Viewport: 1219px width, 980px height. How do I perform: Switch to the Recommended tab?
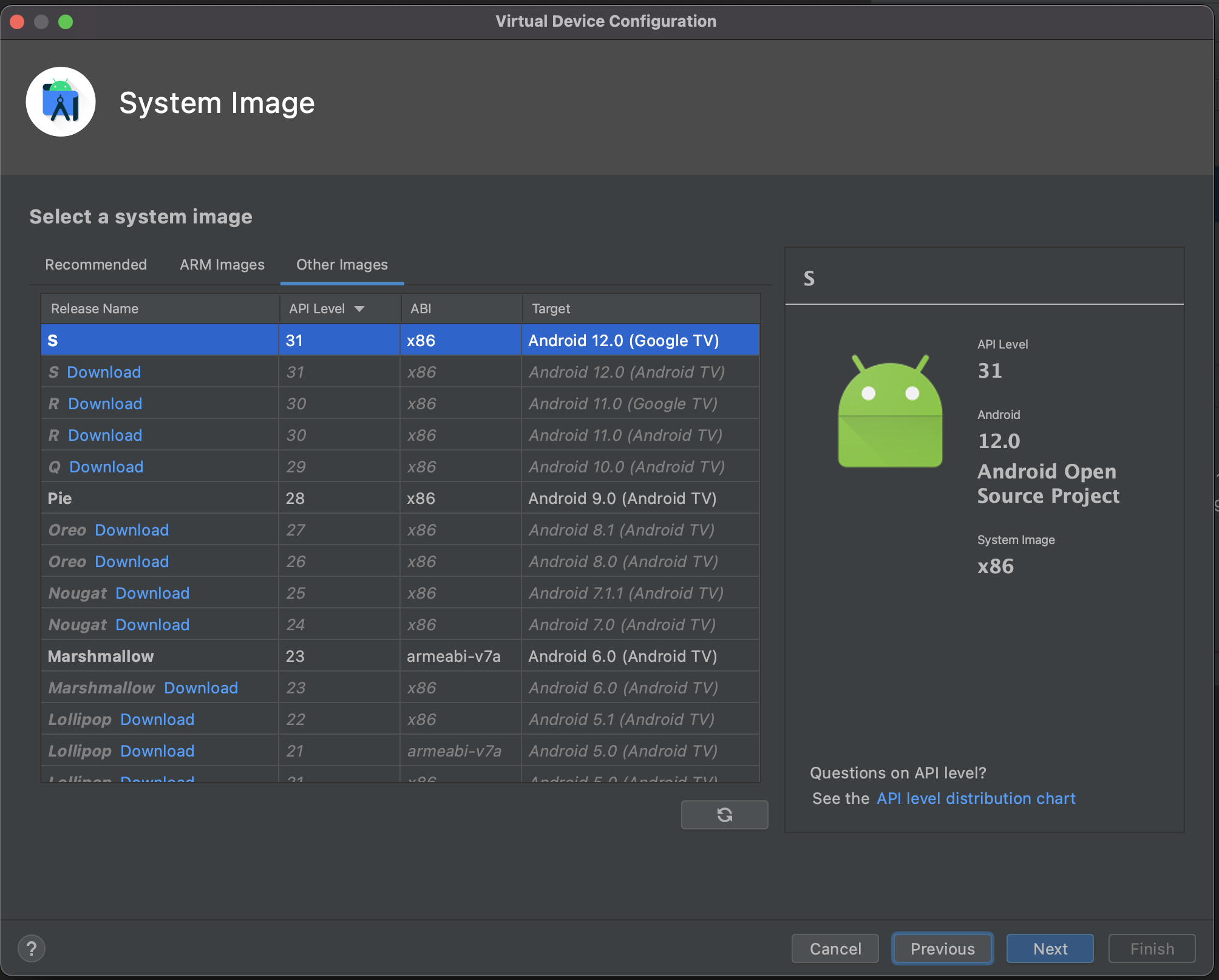[x=96, y=265]
